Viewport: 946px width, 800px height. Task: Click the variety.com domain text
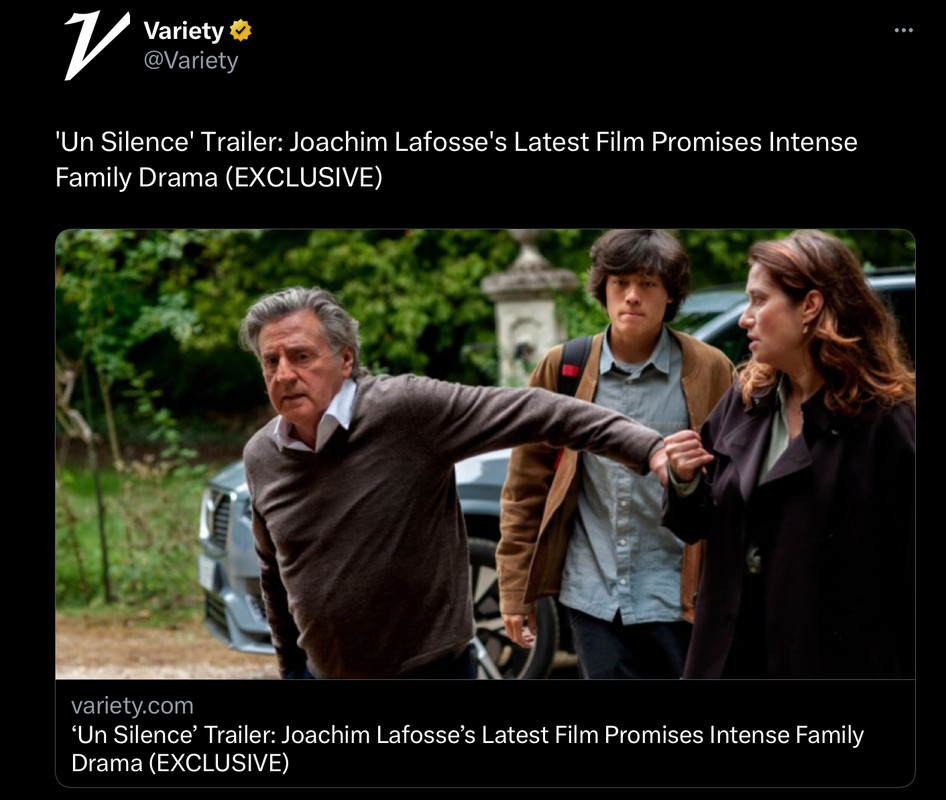[132, 705]
